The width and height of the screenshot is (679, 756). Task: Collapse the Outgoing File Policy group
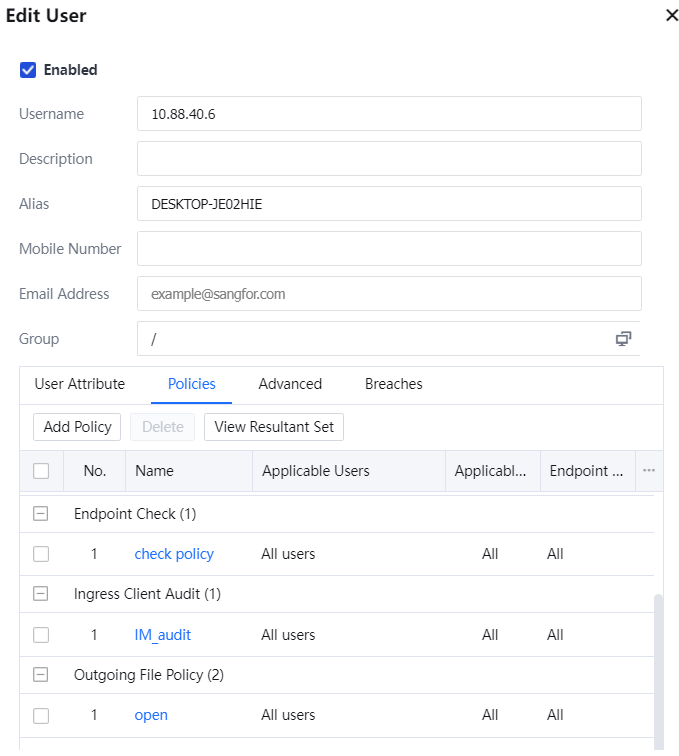(x=41, y=675)
